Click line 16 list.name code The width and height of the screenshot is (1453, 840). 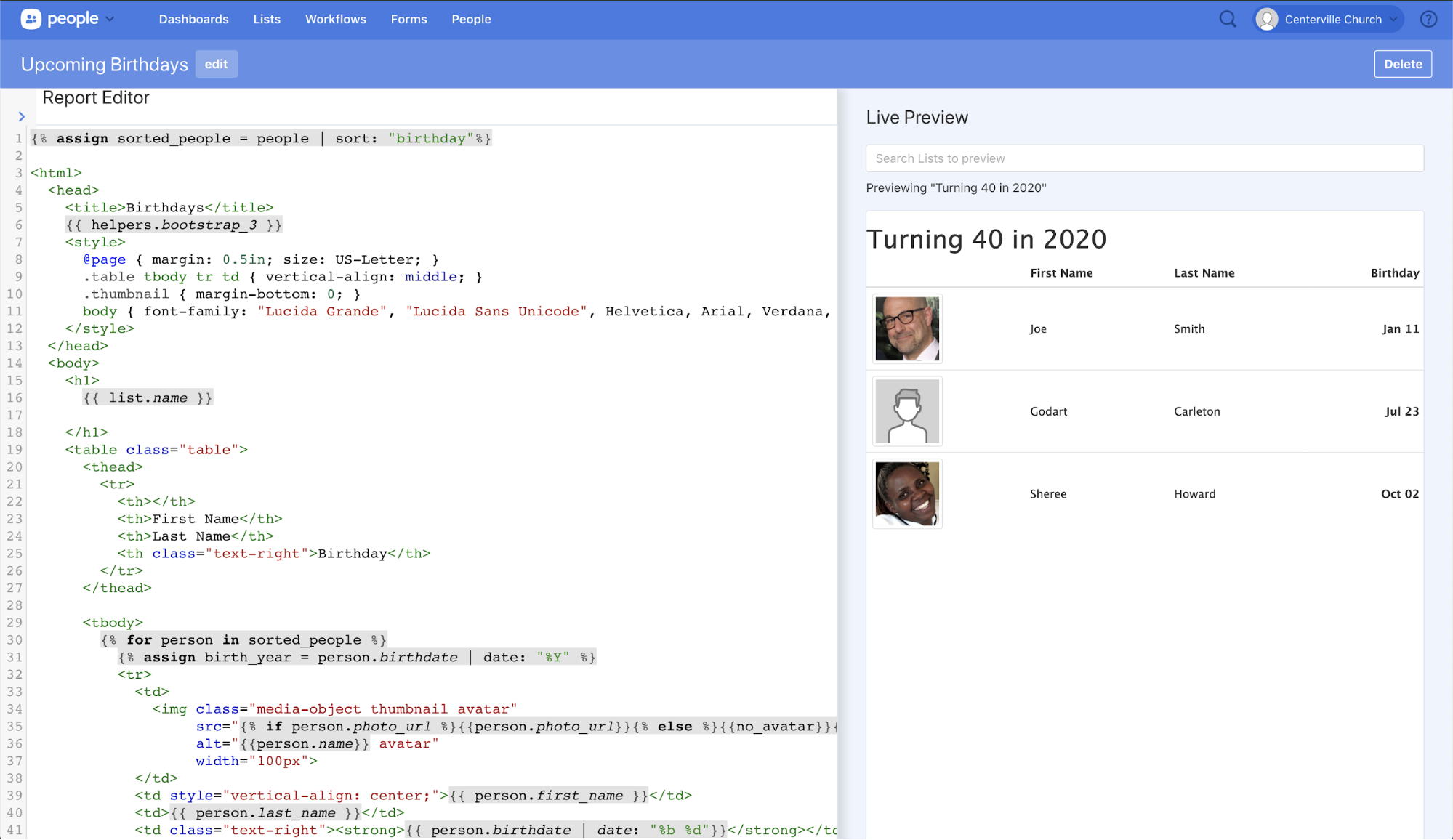[x=148, y=398]
